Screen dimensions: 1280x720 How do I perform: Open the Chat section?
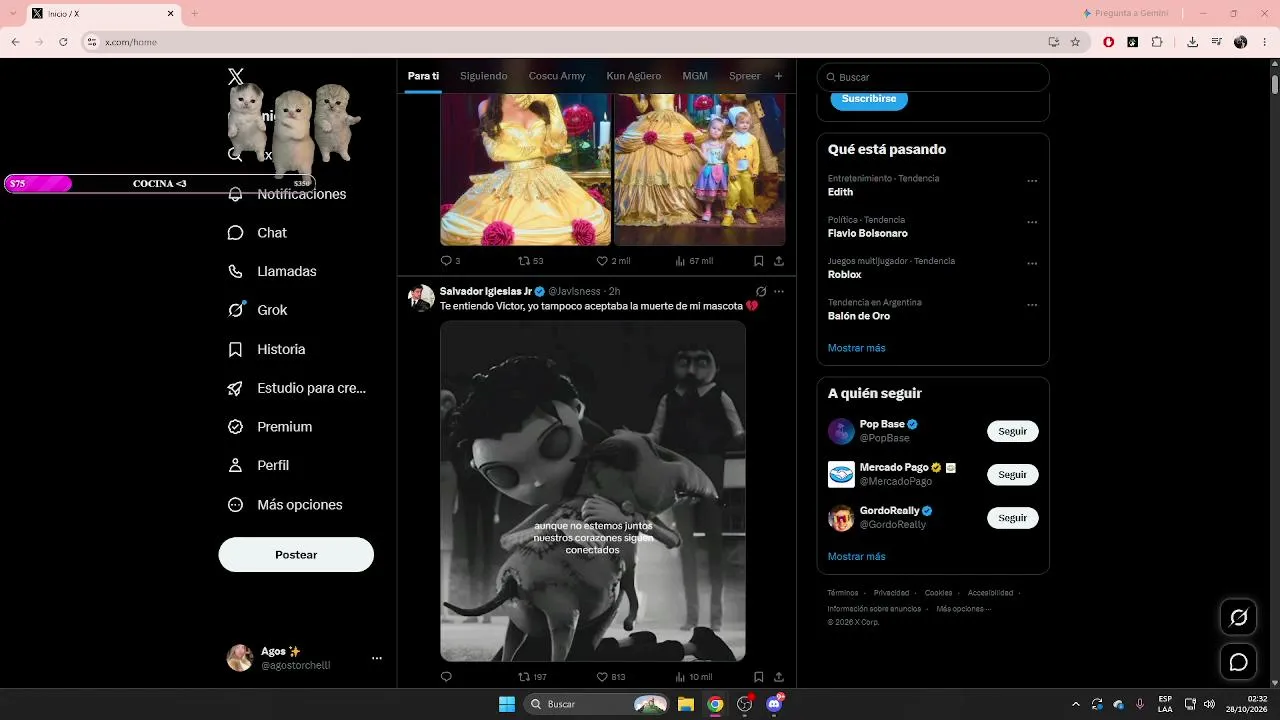(x=258, y=233)
